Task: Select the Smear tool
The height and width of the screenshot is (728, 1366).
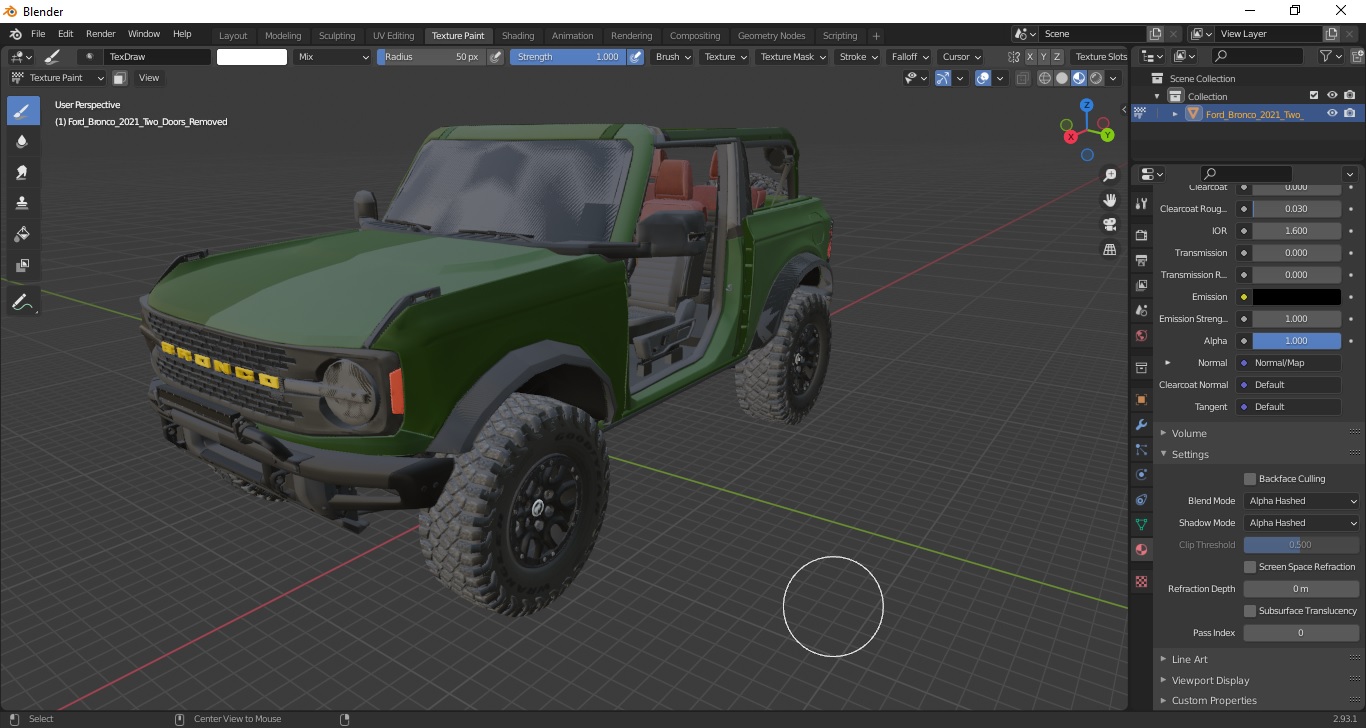Action: click(x=23, y=173)
